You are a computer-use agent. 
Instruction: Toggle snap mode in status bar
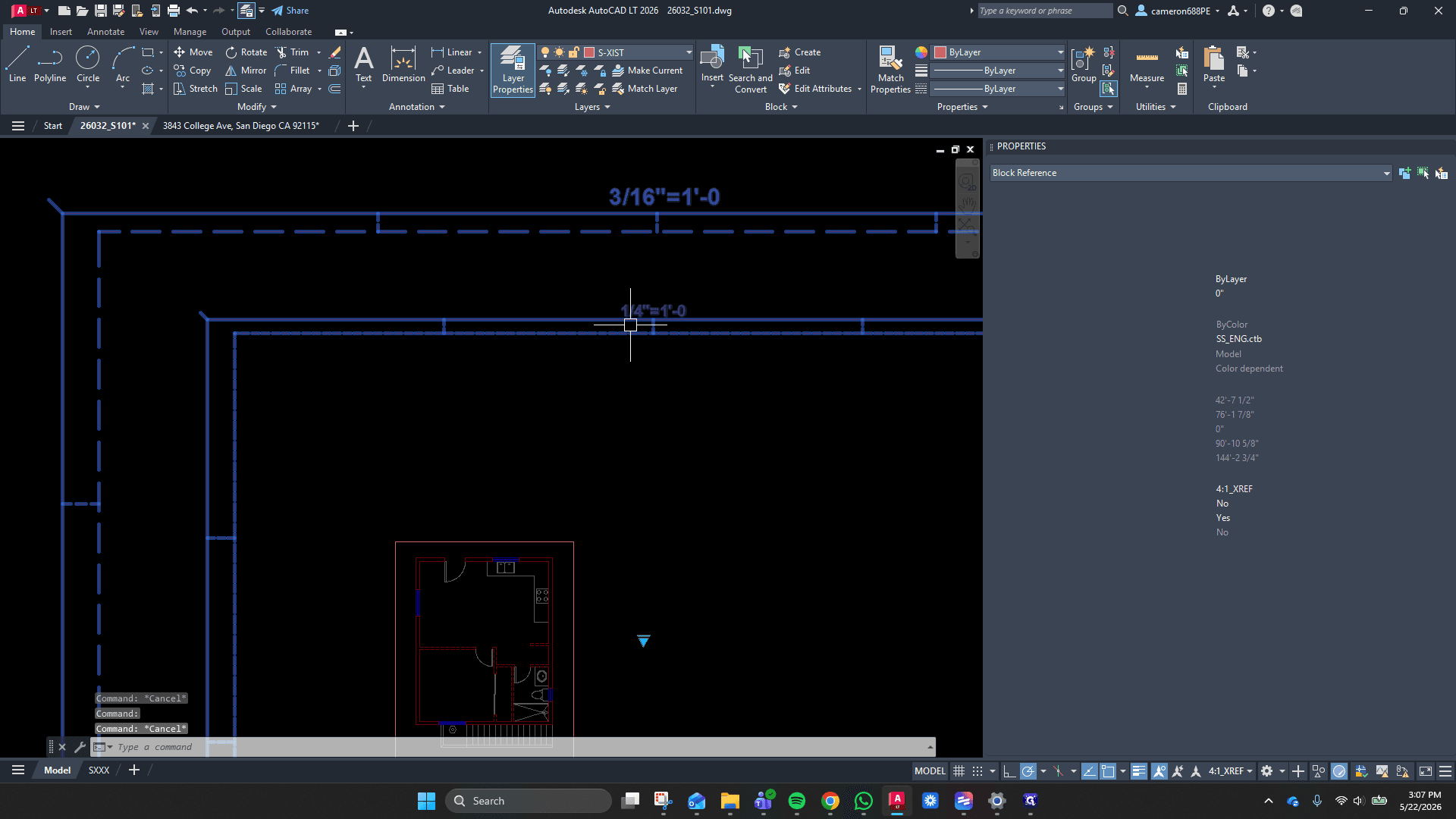pyautogui.click(x=977, y=771)
